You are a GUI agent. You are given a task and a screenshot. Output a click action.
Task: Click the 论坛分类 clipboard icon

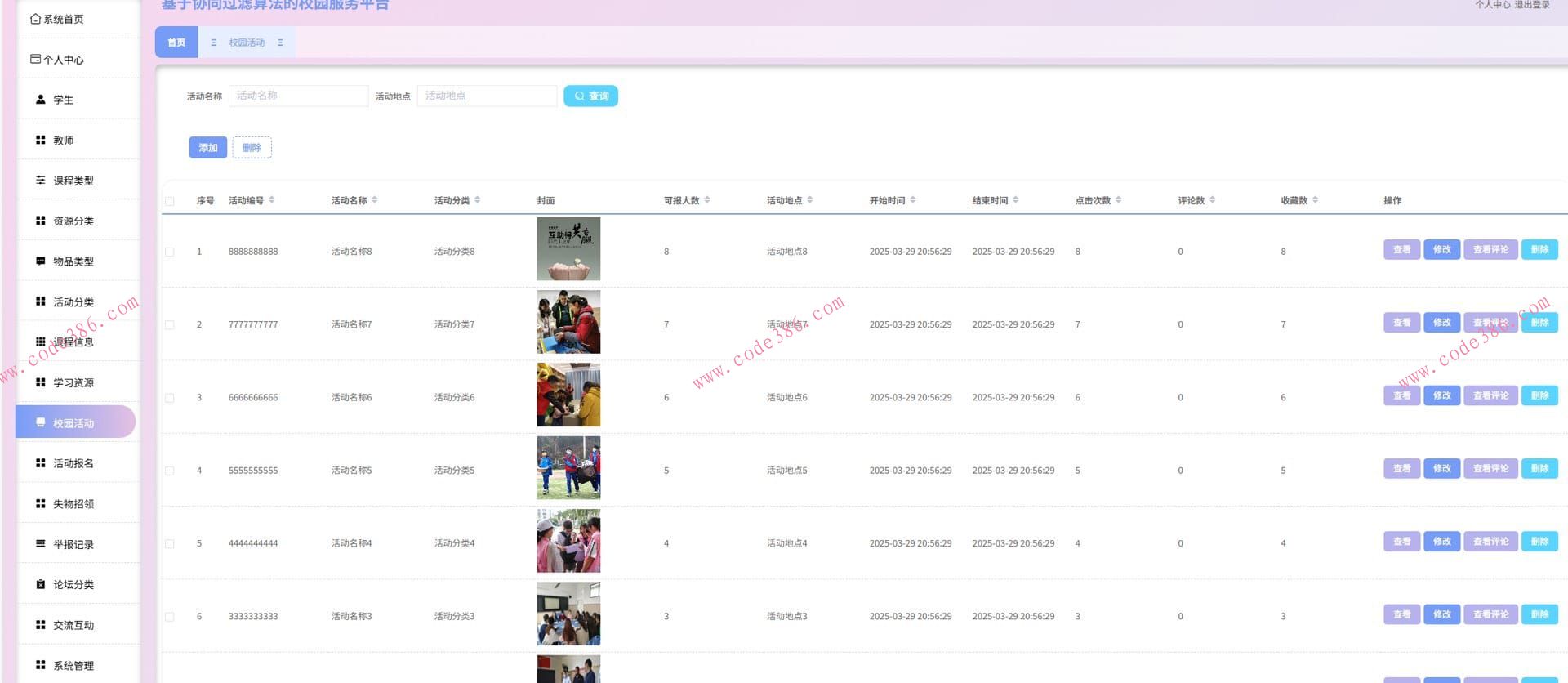click(40, 584)
